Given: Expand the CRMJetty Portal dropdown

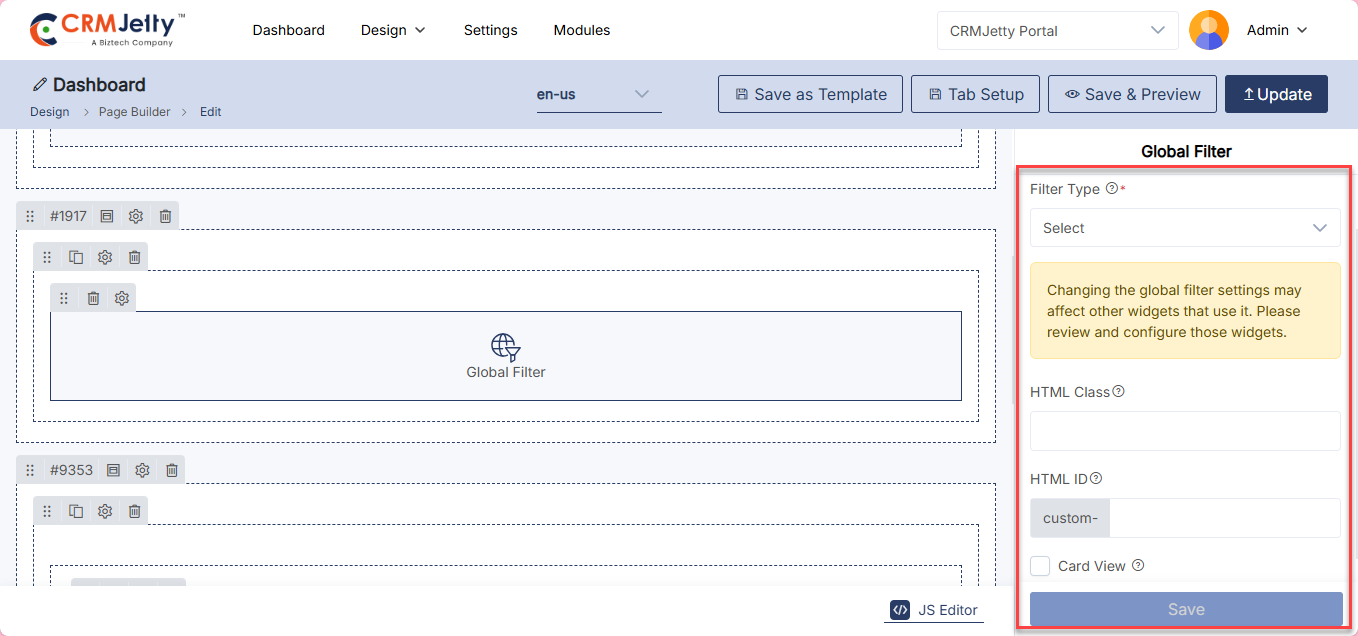Looking at the screenshot, I should pos(1057,30).
